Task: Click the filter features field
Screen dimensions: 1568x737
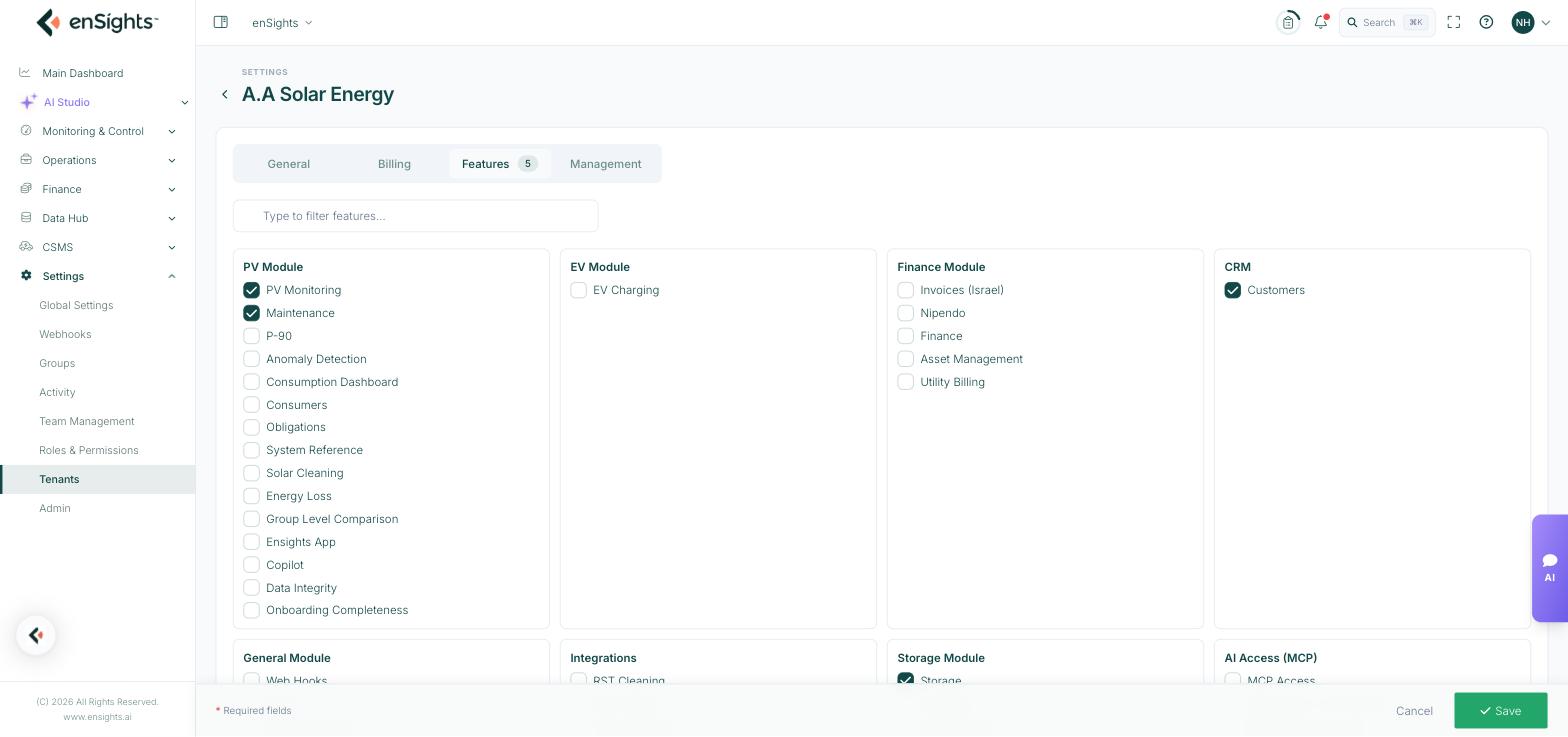Action: 416,216
